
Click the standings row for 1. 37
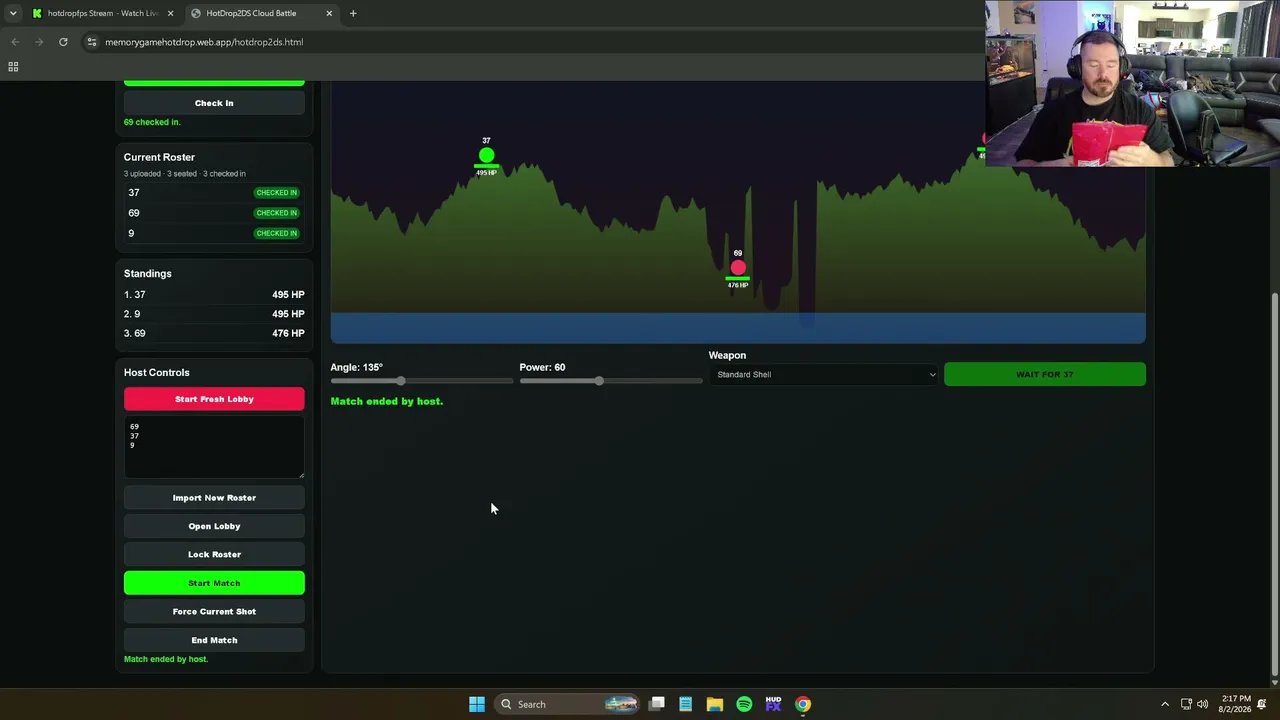(x=214, y=295)
